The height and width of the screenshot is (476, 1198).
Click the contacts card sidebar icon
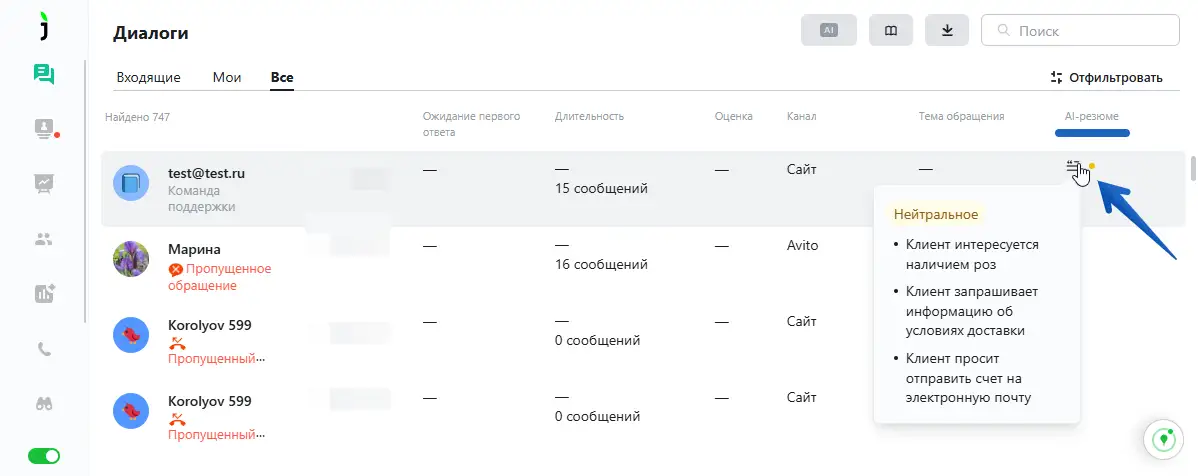pyautogui.click(x=43, y=128)
